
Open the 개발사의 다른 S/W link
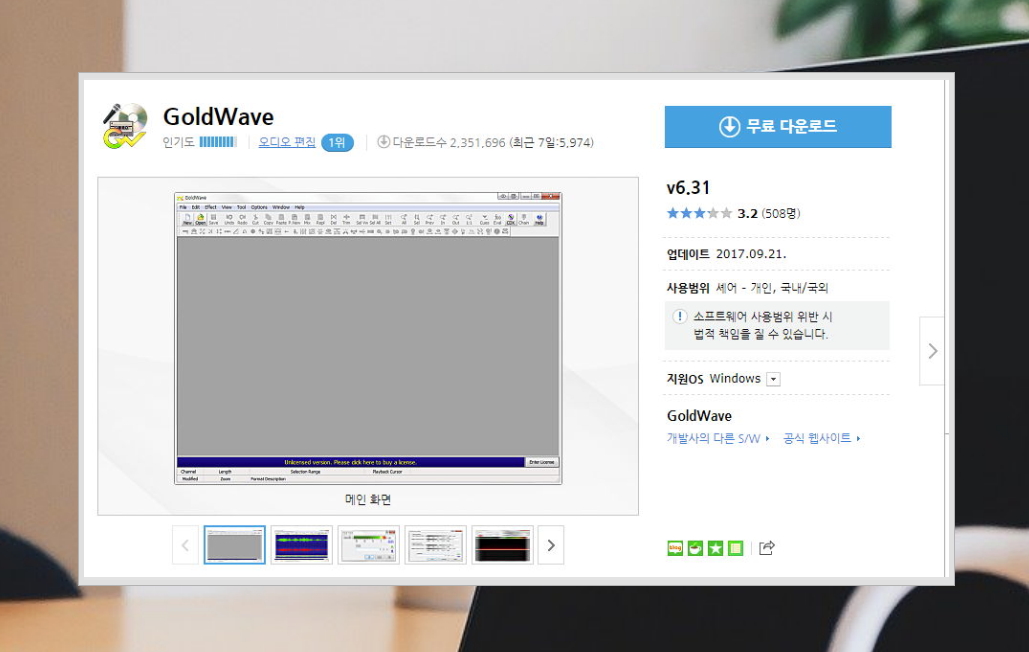(718, 438)
